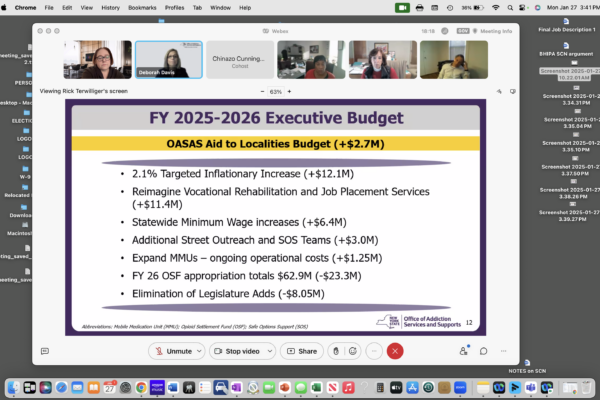Open Microsoft Word from the Dock

[x=173, y=388]
